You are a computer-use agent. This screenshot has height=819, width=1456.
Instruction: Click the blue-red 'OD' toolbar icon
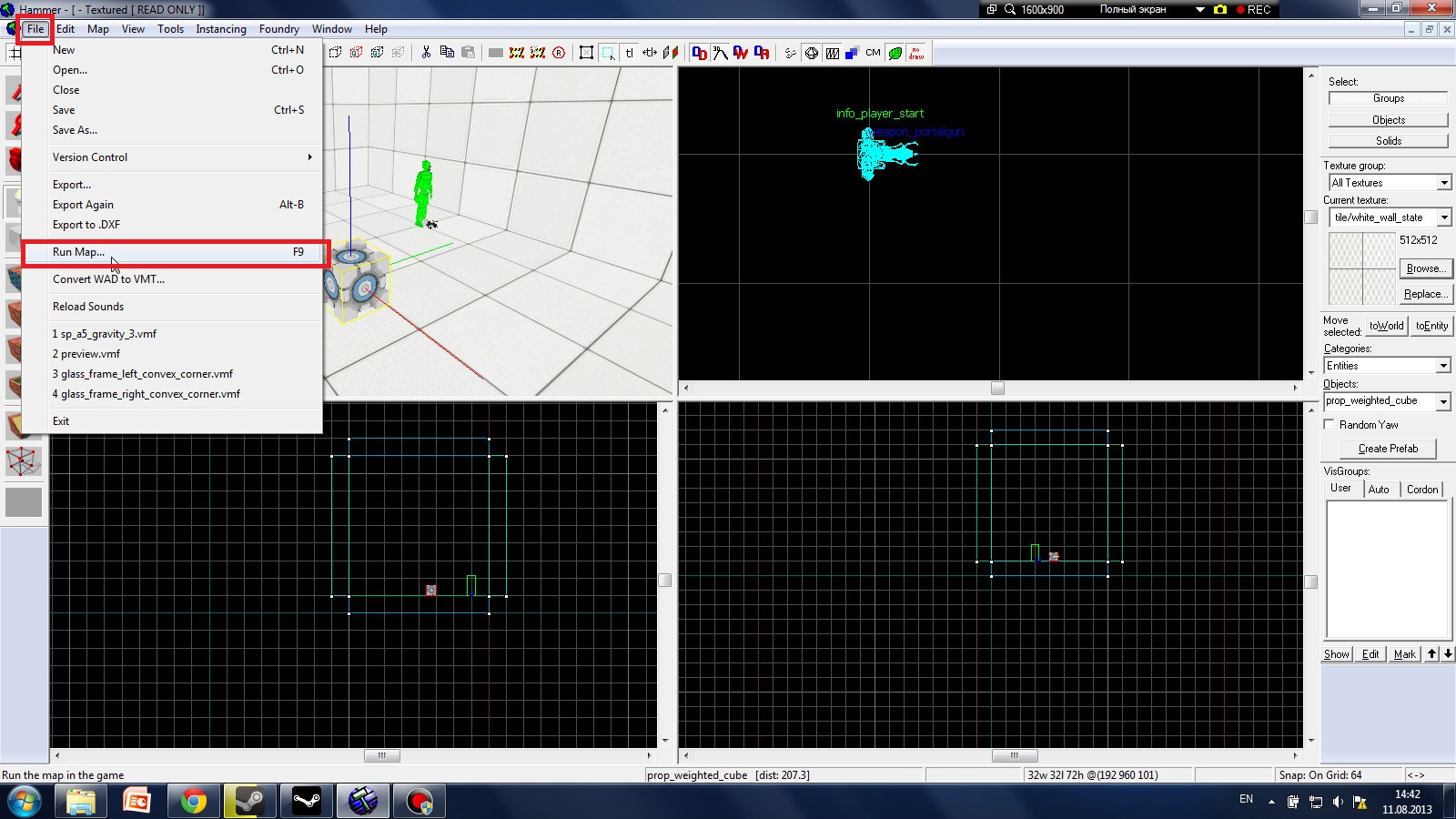click(x=699, y=53)
